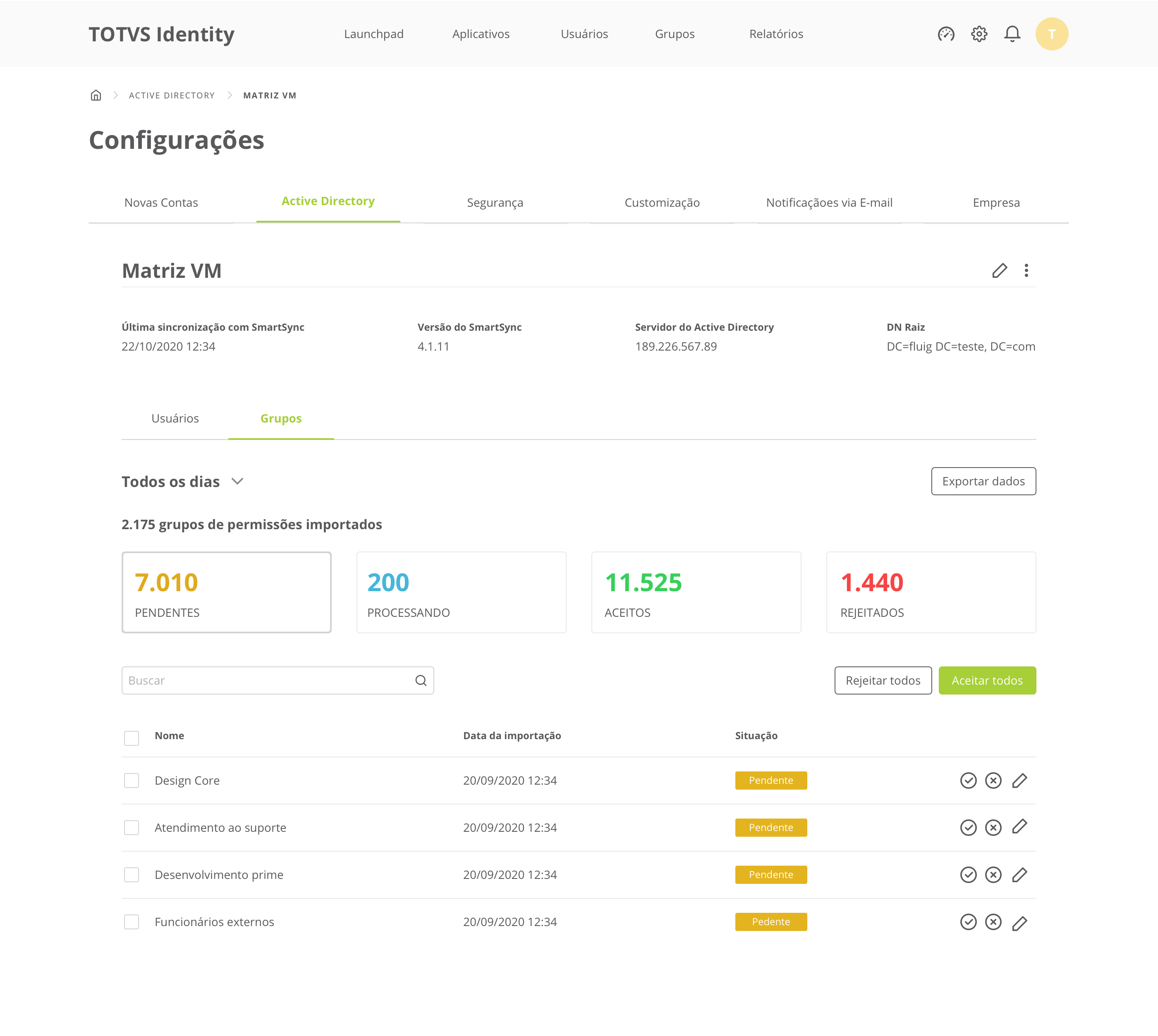Open the dashboard speedometer icon

tap(946, 34)
